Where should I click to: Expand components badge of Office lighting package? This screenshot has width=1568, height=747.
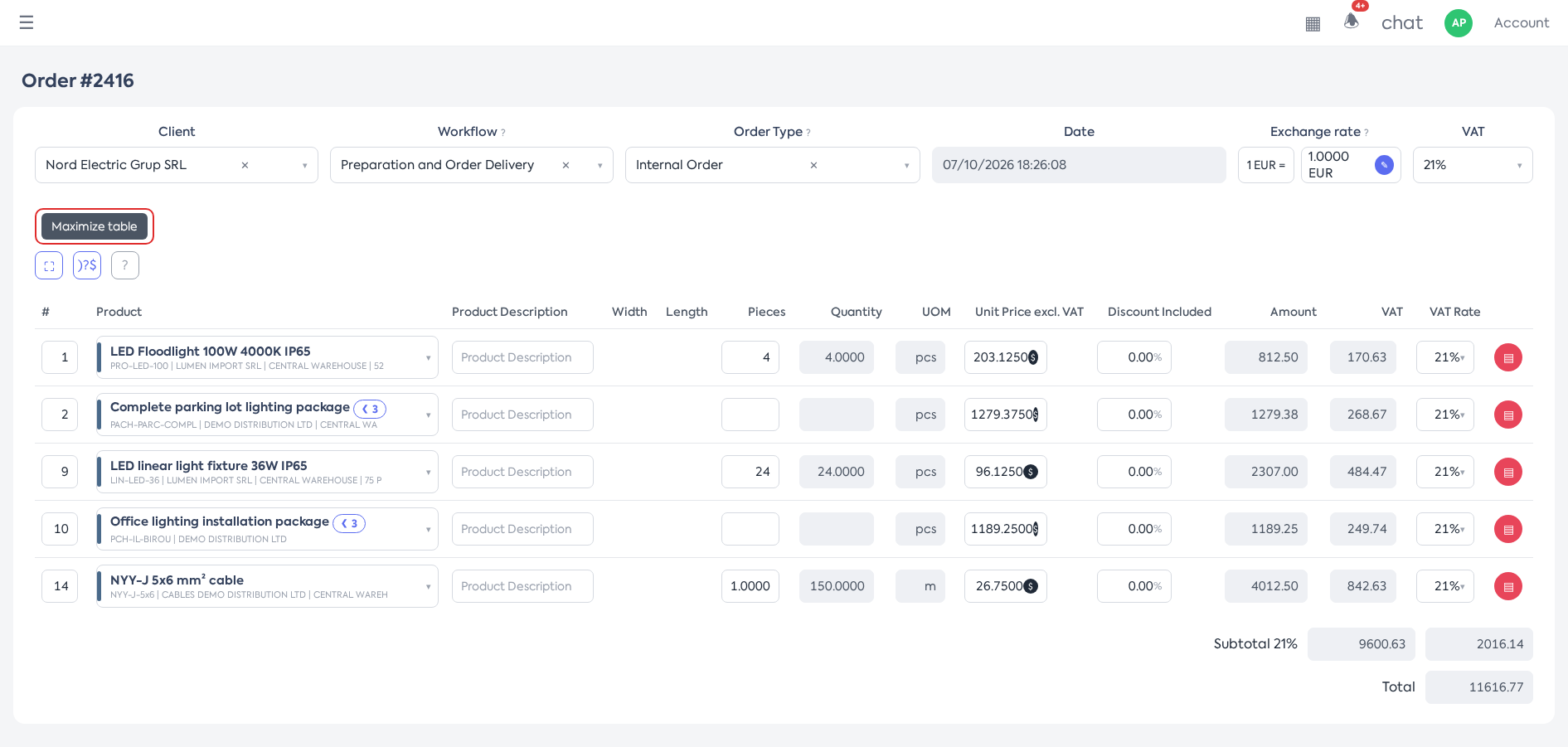(x=349, y=523)
